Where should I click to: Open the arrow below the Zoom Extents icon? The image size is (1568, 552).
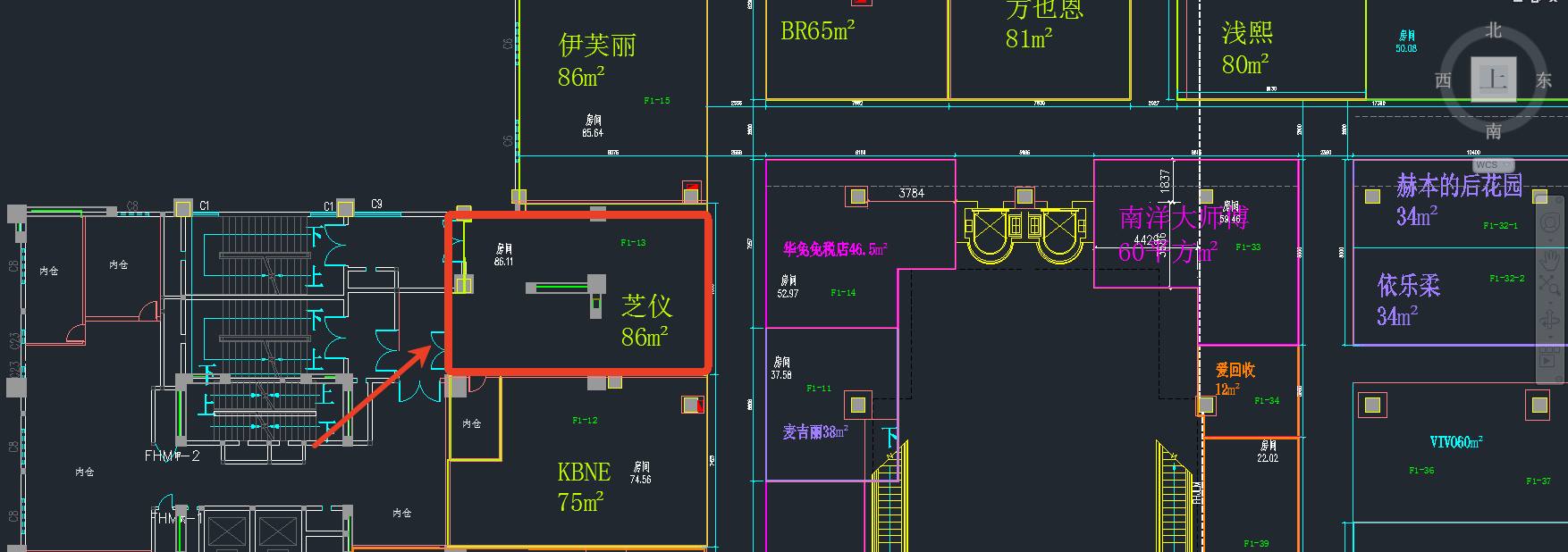[1551, 302]
